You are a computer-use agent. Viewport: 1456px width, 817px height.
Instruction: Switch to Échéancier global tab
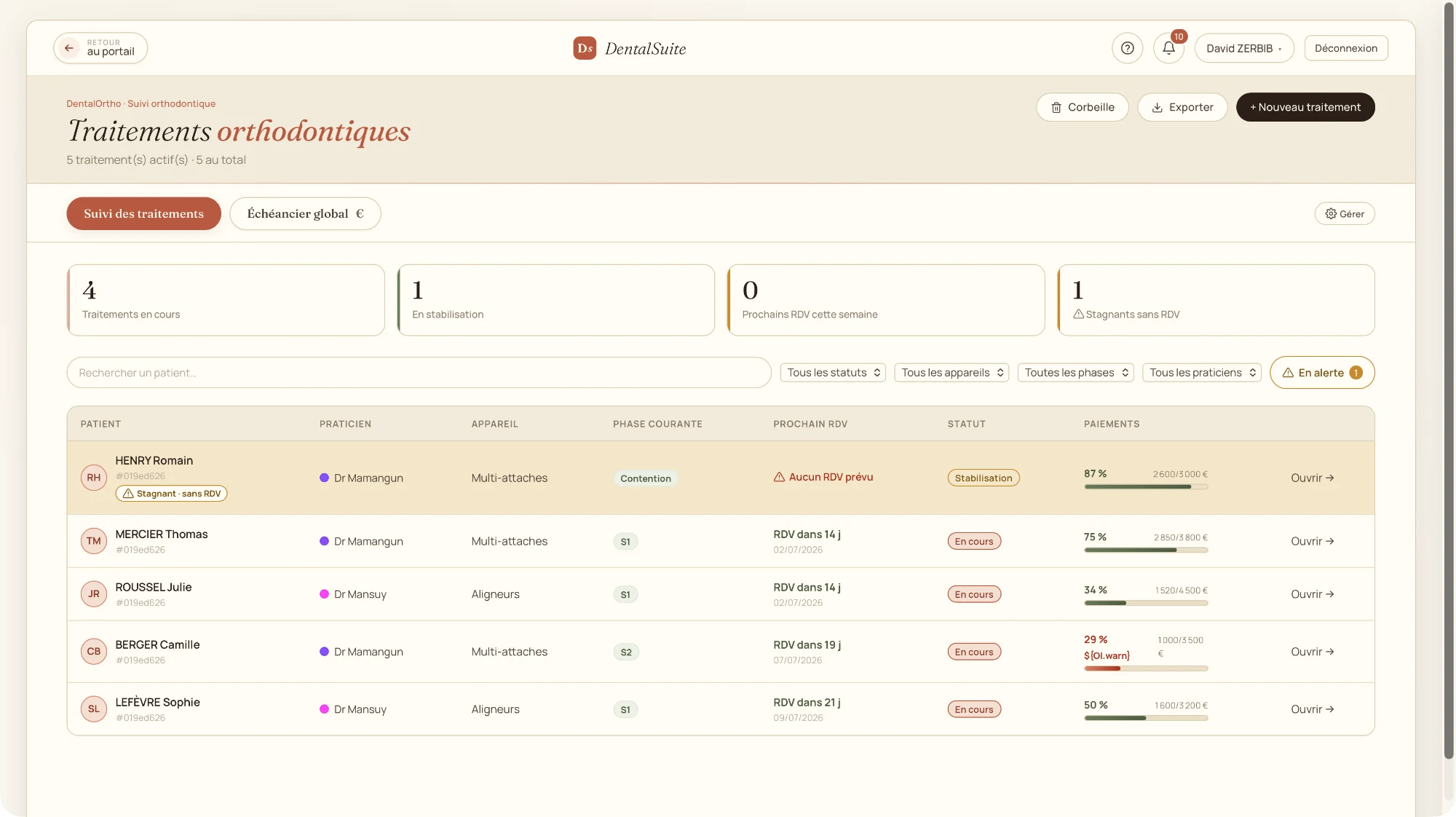(305, 214)
